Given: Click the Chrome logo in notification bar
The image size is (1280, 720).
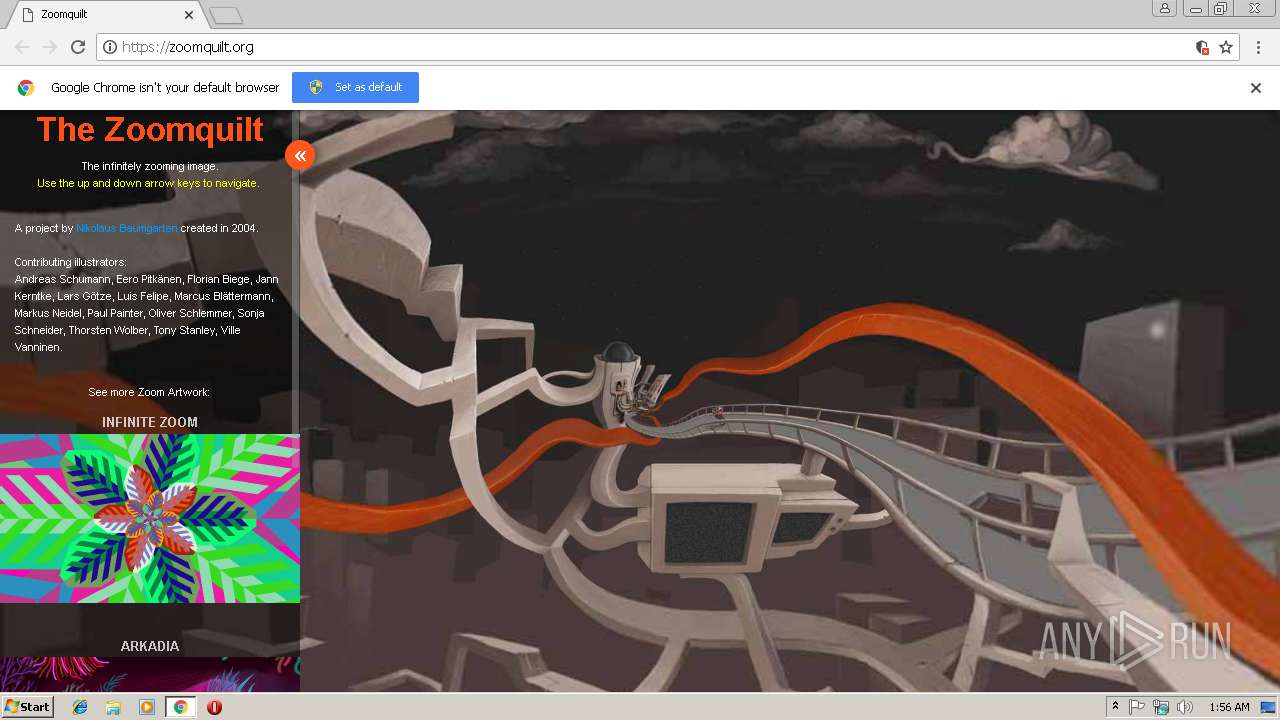Looking at the screenshot, I should tap(26, 87).
